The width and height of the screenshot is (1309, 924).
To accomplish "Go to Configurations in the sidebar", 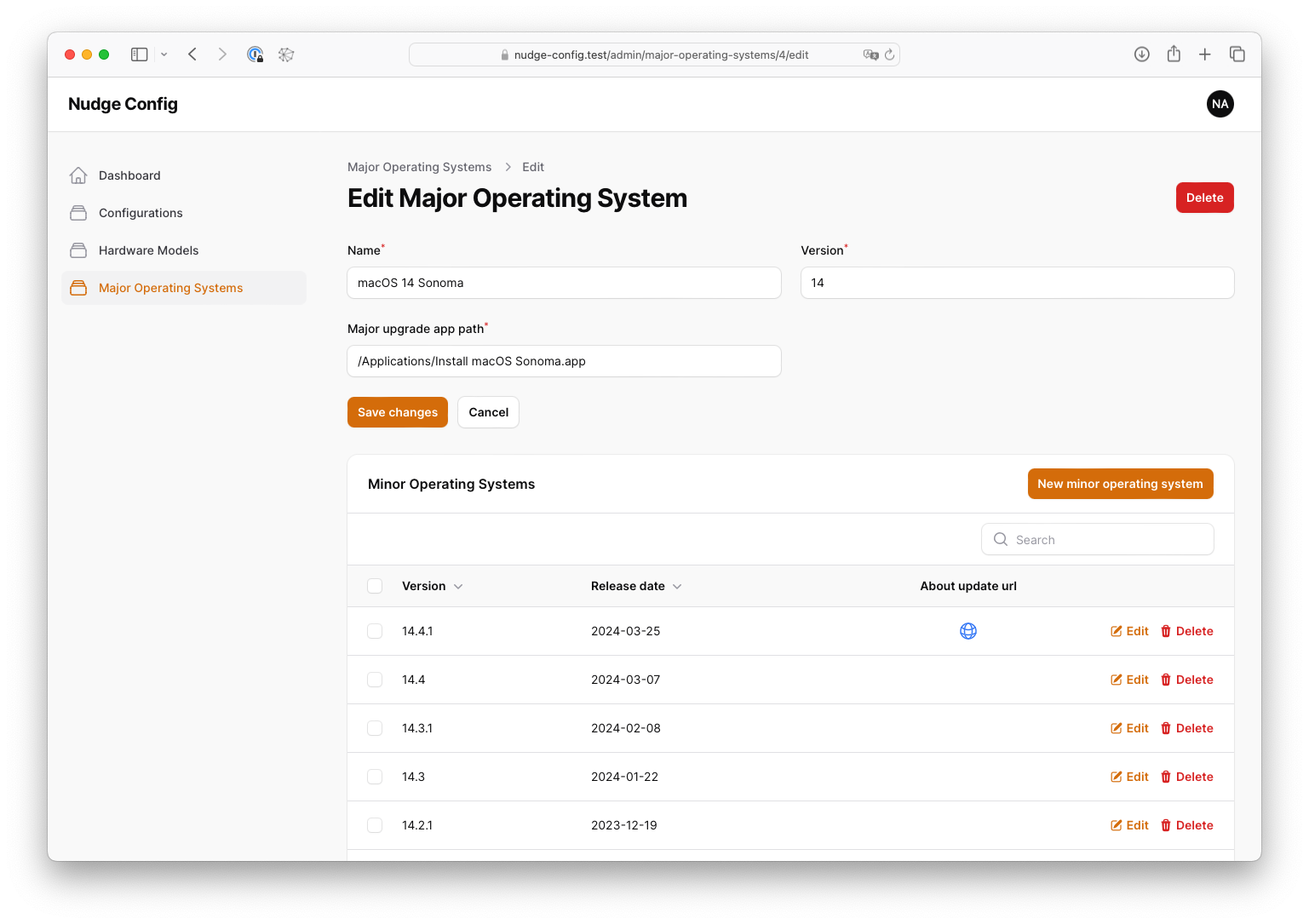I will coord(141,213).
